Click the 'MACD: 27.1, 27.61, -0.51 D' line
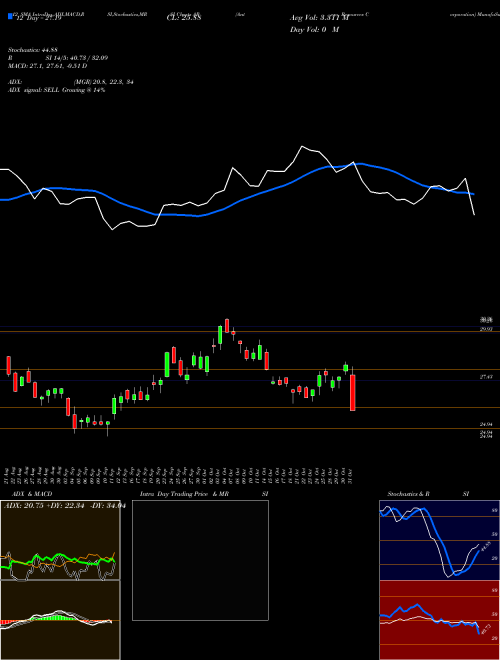Screen dimensions: 500x660 click(48, 66)
